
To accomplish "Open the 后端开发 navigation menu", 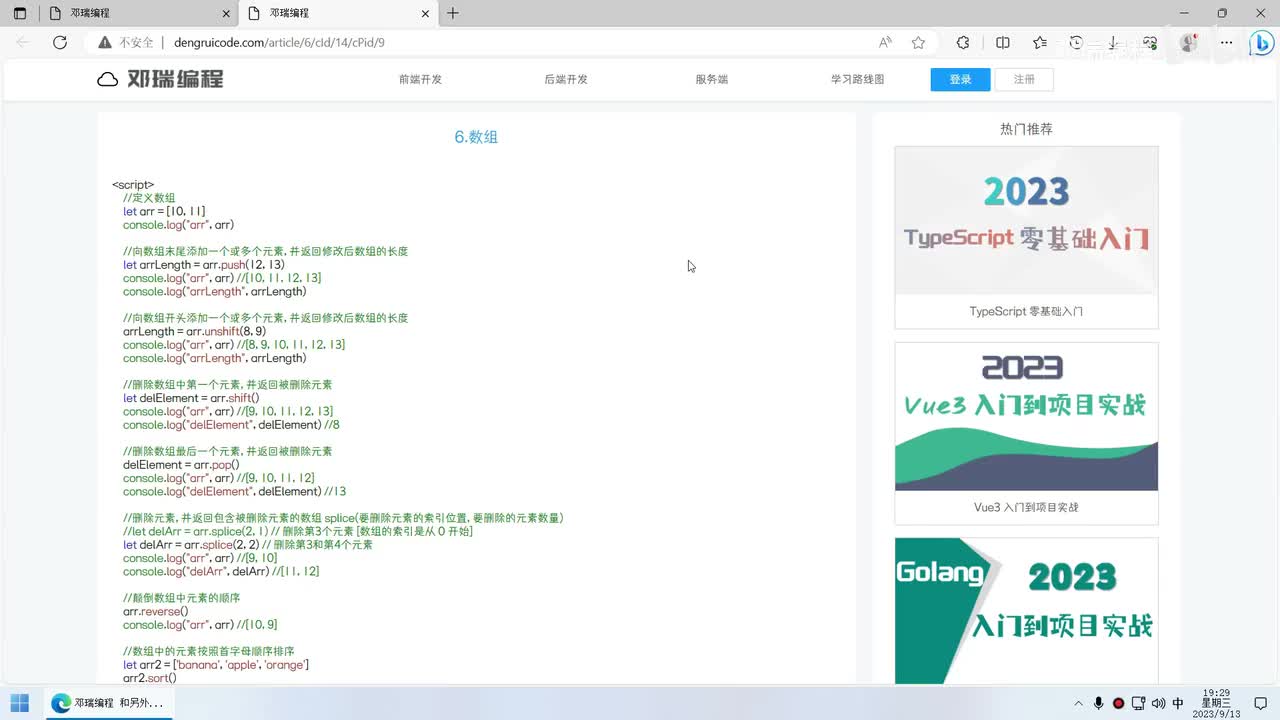I will pyautogui.click(x=566, y=79).
